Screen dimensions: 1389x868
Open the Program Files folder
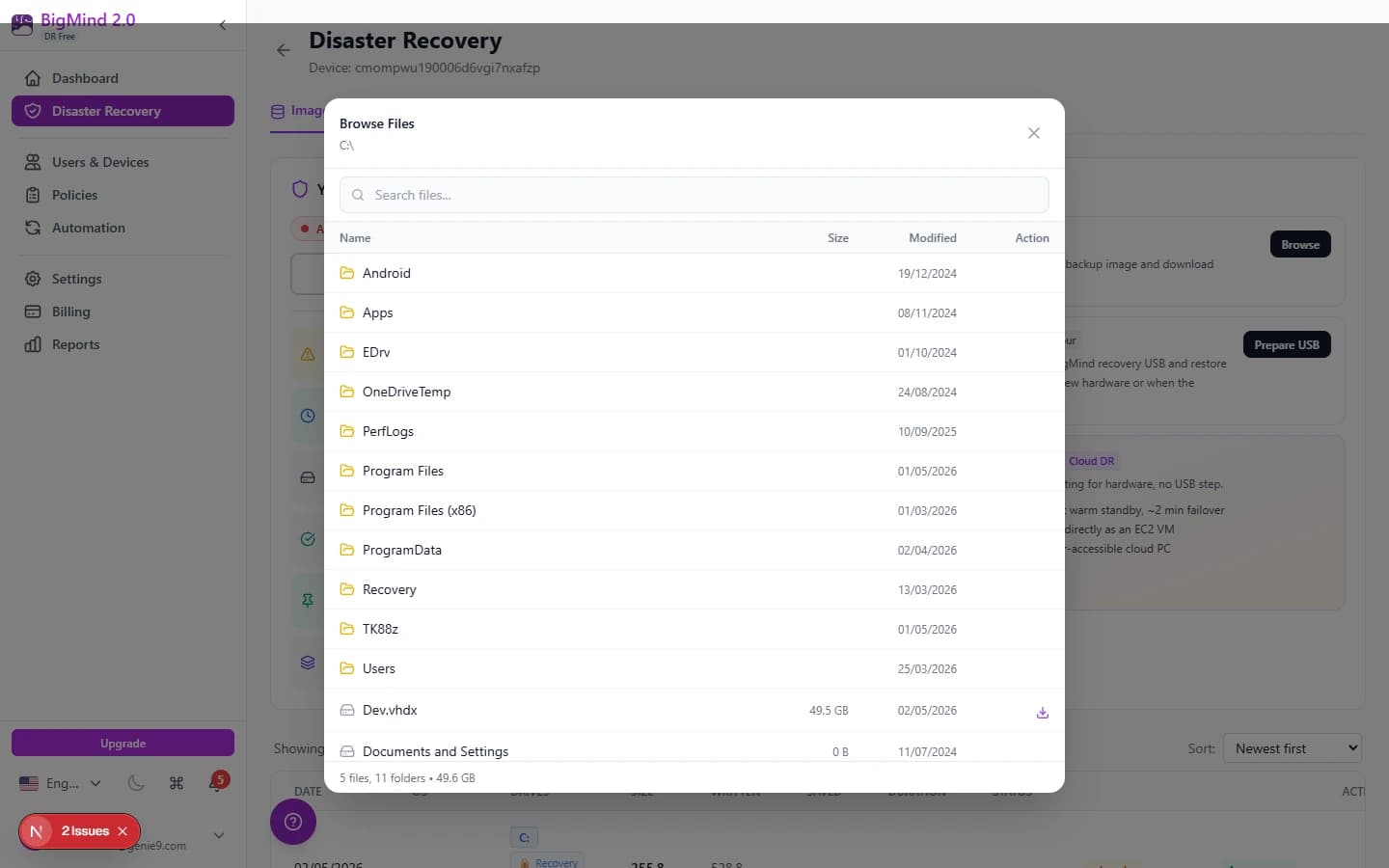pos(694,471)
